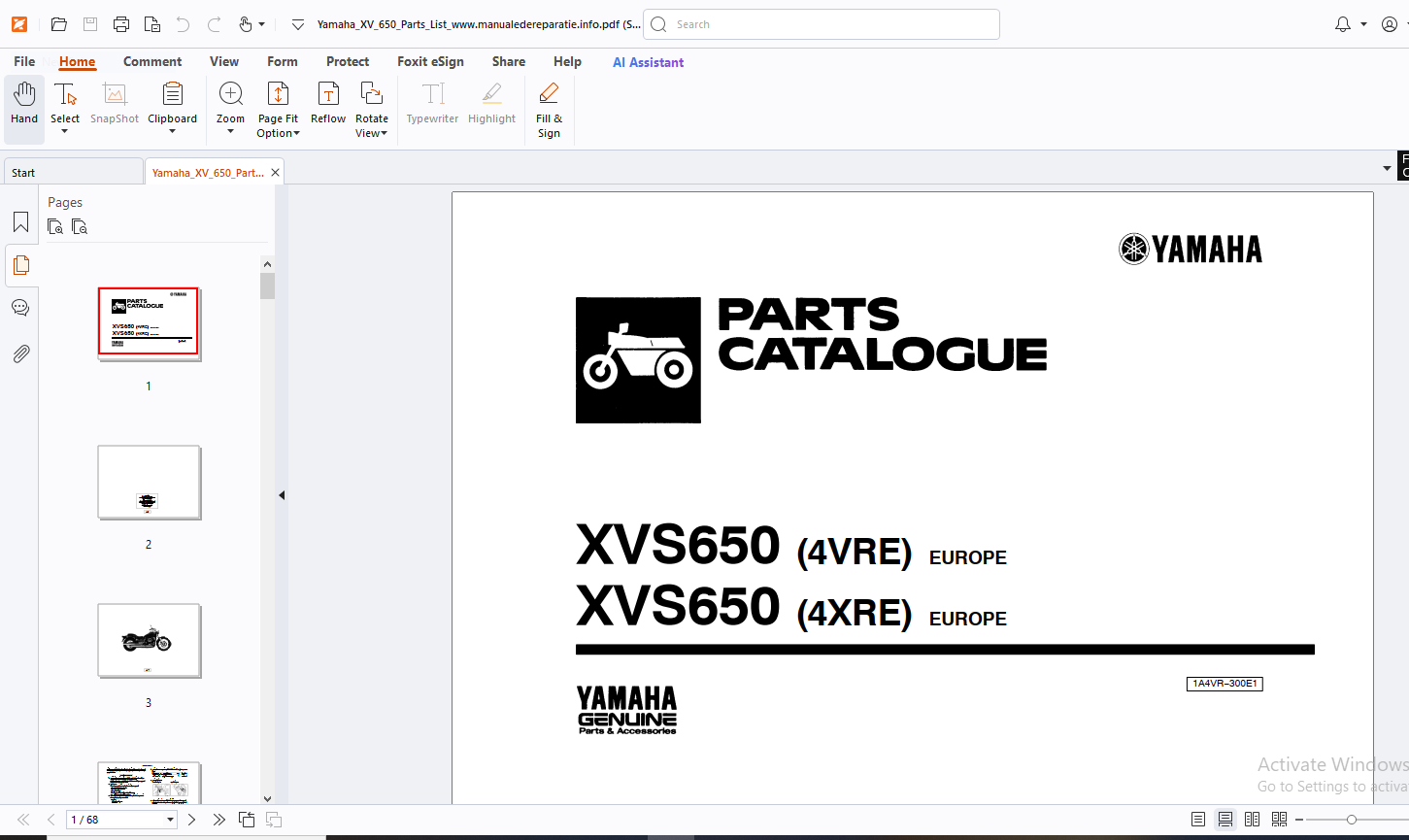
Task: Click the Save As icon next to Print
Action: coord(152,24)
